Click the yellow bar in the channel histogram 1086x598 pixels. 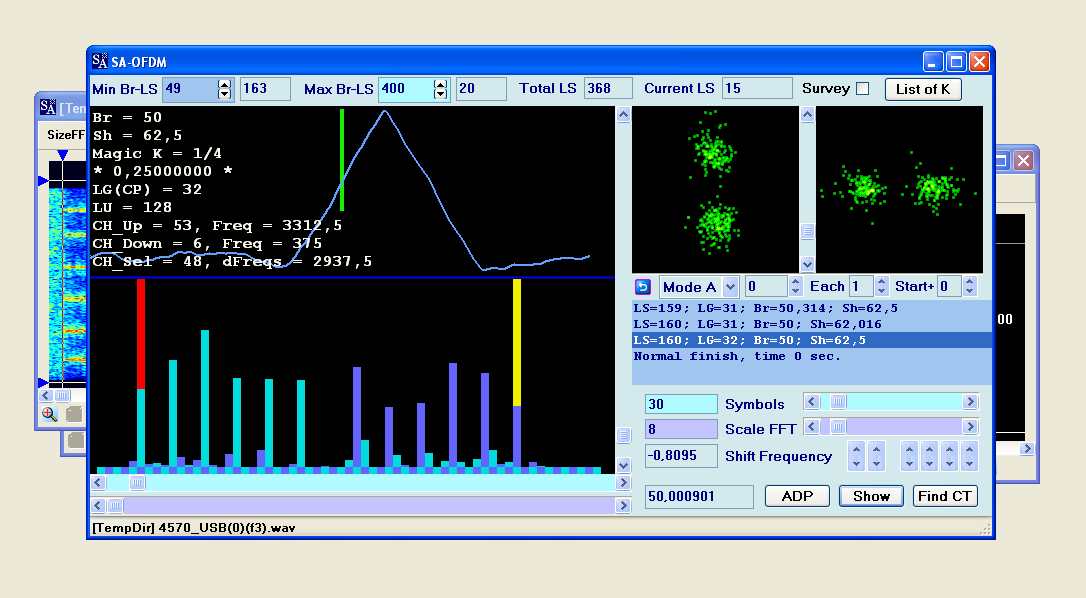click(x=517, y=342)
